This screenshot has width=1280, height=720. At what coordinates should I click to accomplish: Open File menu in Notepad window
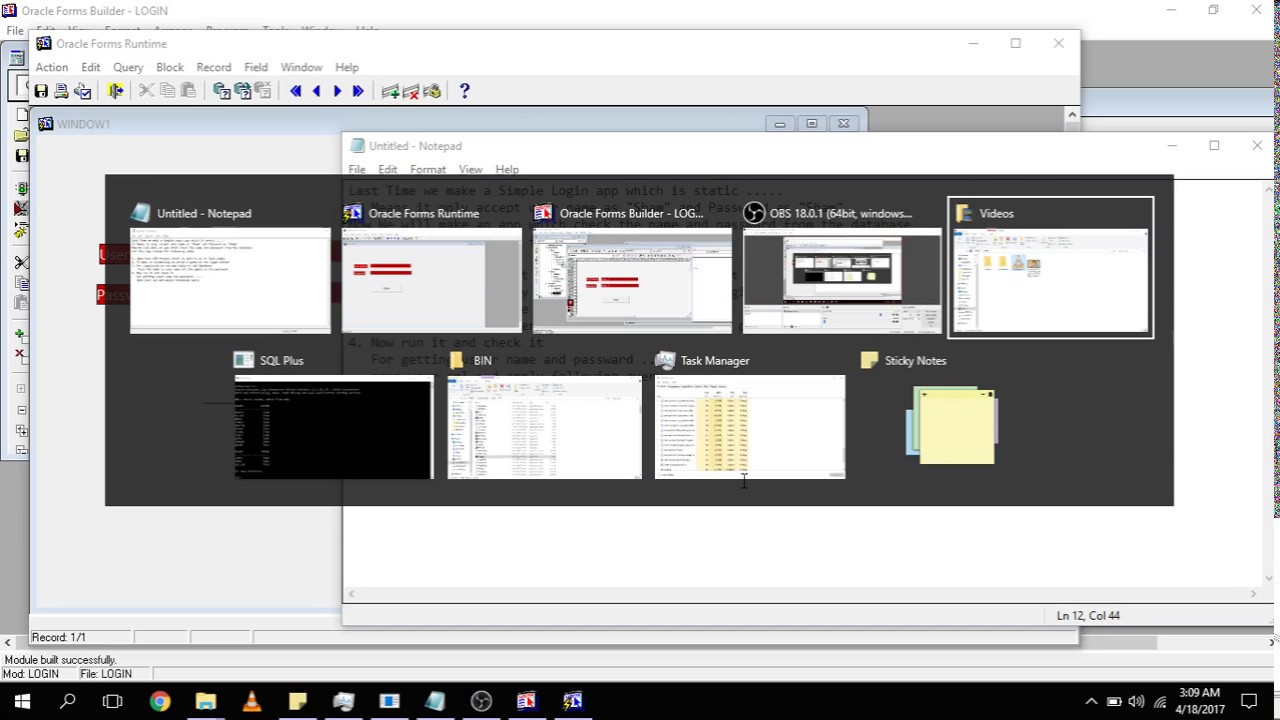click(357, 170)
